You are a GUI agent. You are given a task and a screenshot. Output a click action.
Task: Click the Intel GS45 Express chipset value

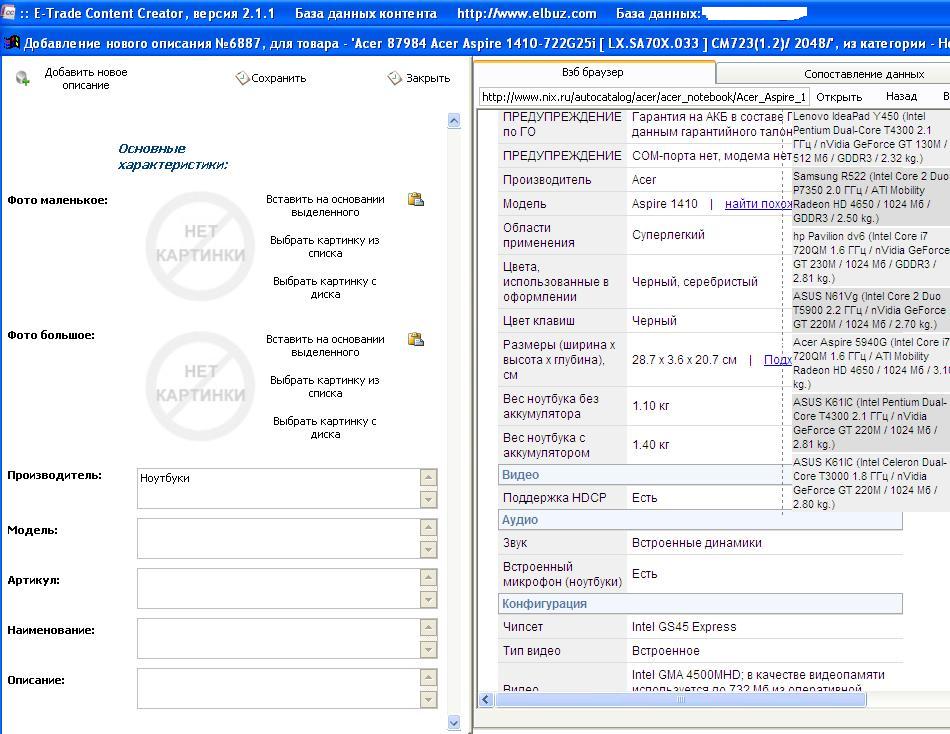click(684, 627)
